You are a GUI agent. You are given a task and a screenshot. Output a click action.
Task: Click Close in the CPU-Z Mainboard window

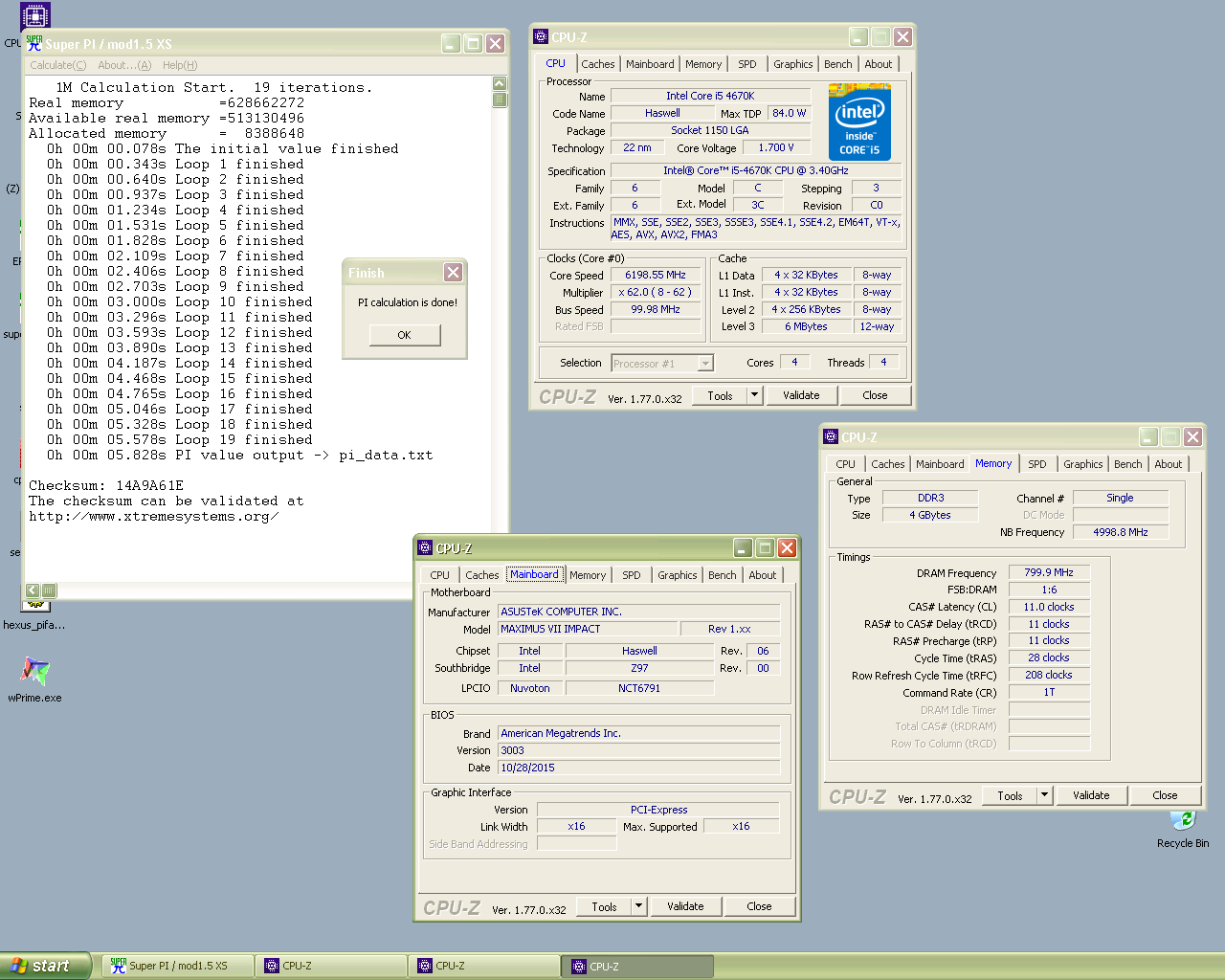[759, 906]
